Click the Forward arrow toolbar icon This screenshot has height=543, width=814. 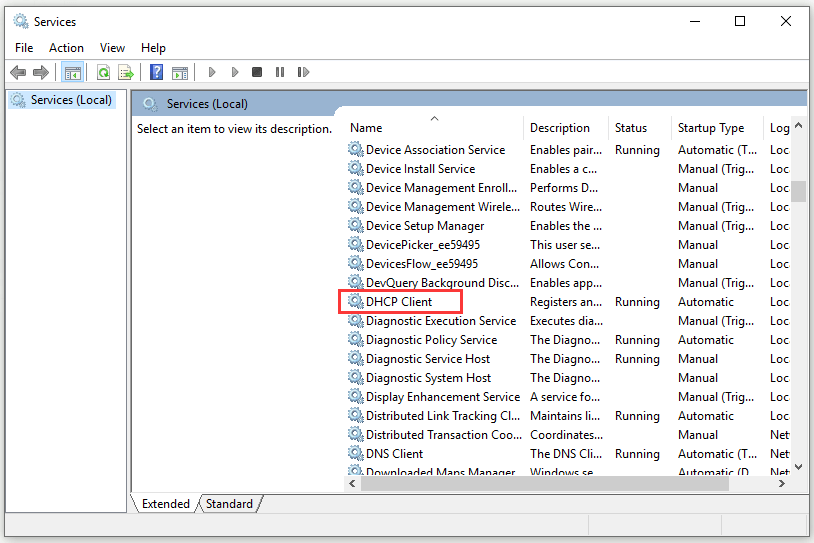point(40,72)
